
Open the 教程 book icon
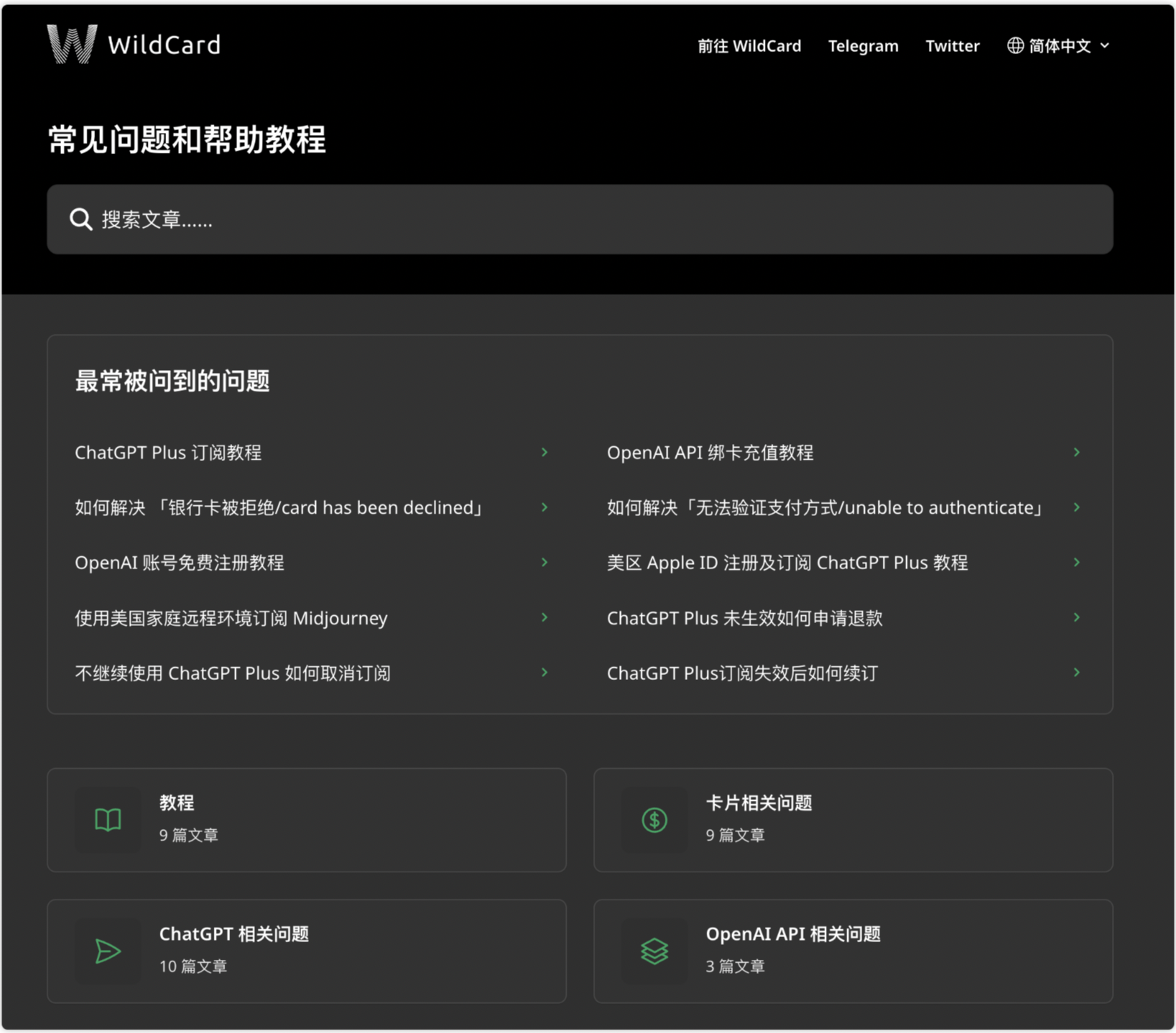coord(108,820)
